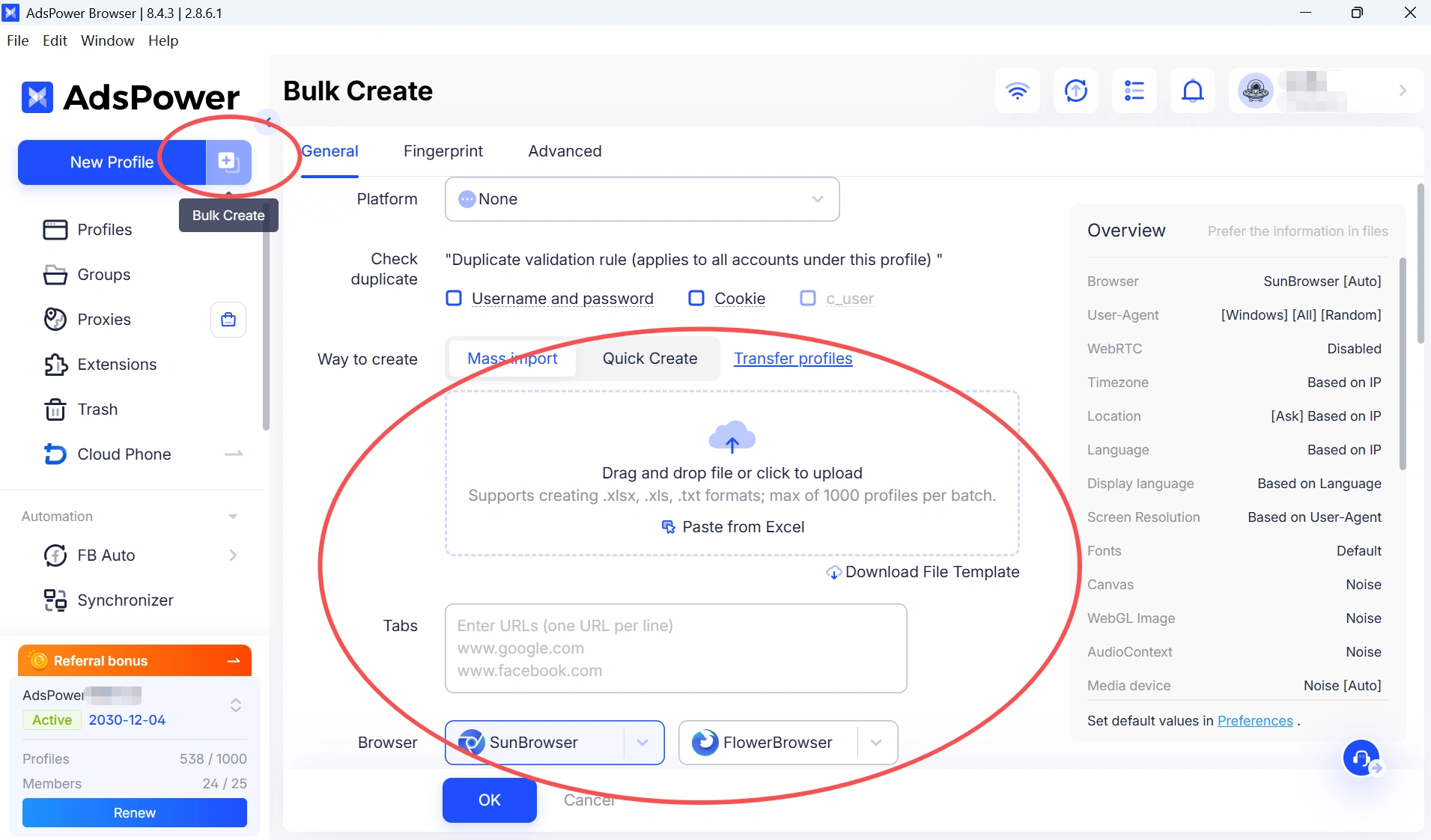
Task: Open the Help menu
Action: point(163,40)
